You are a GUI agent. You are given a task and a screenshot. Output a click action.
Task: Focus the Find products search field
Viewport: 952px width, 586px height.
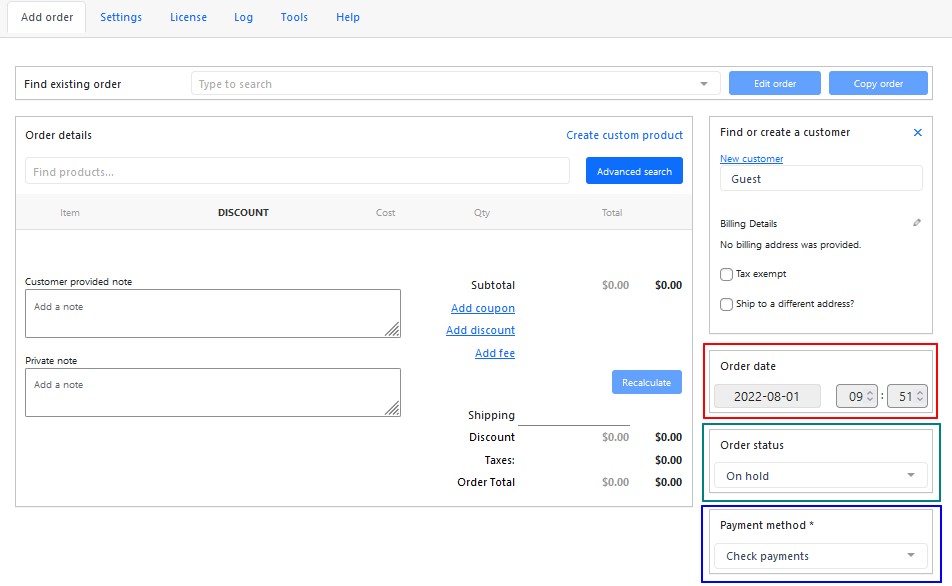coord(297,171)
